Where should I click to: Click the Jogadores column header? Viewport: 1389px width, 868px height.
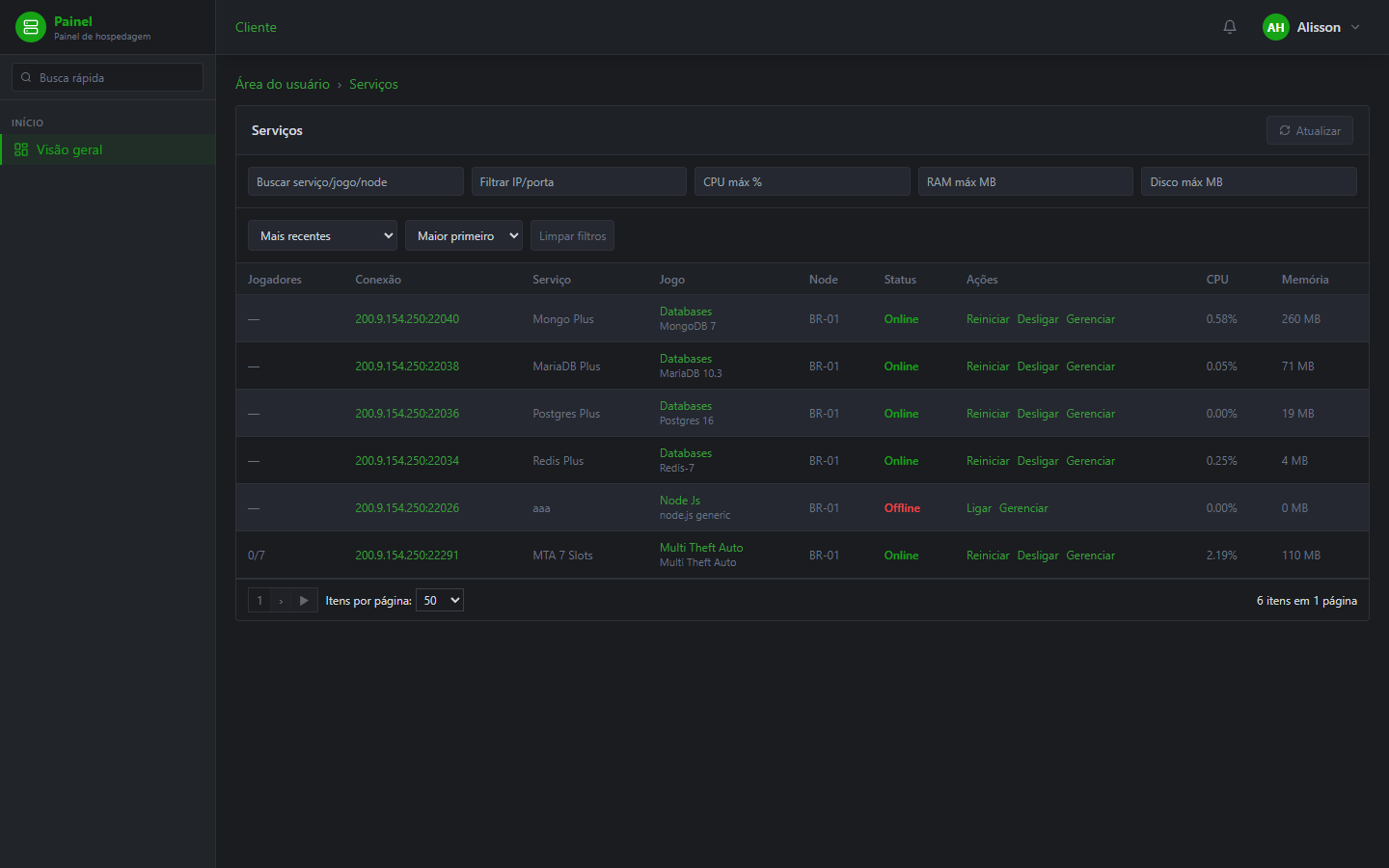[275, 279]
